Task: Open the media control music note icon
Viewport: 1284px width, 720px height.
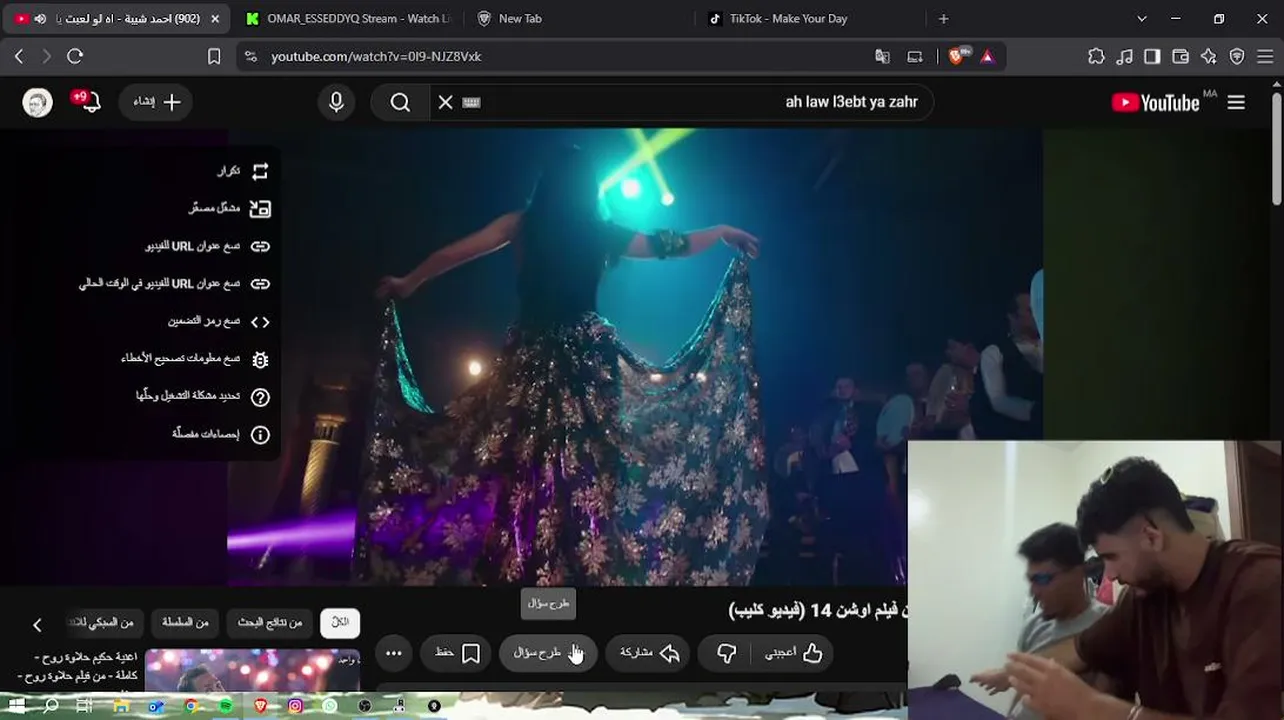Action: point(1125,57)
